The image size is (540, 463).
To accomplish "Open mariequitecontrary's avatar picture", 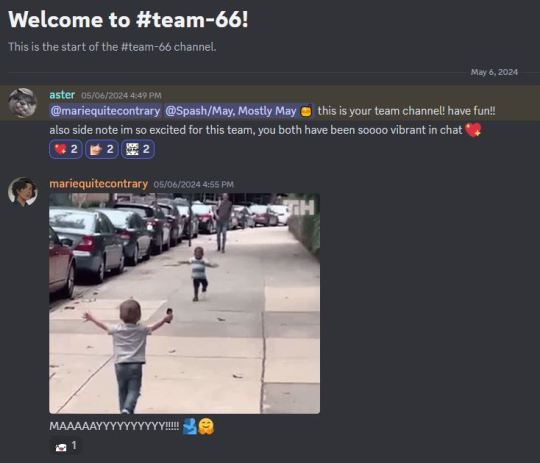I will click(x=22, y=192).
